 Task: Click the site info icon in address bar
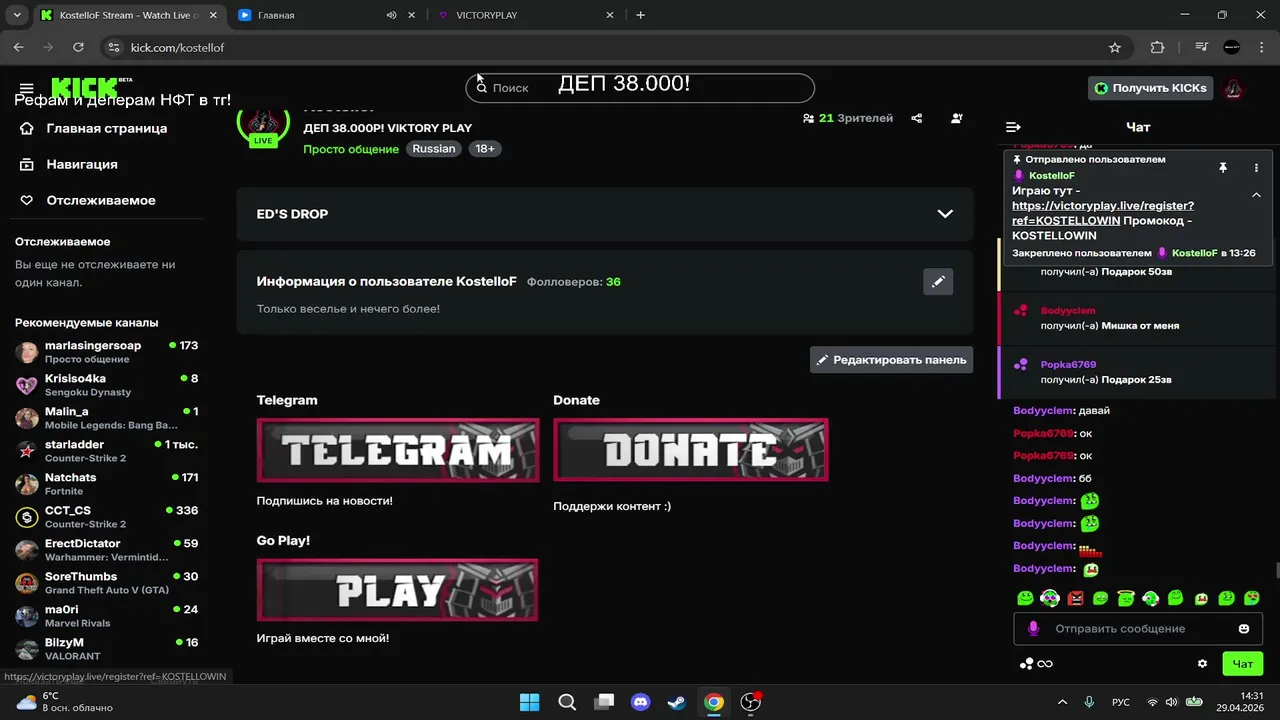[114, 47]
